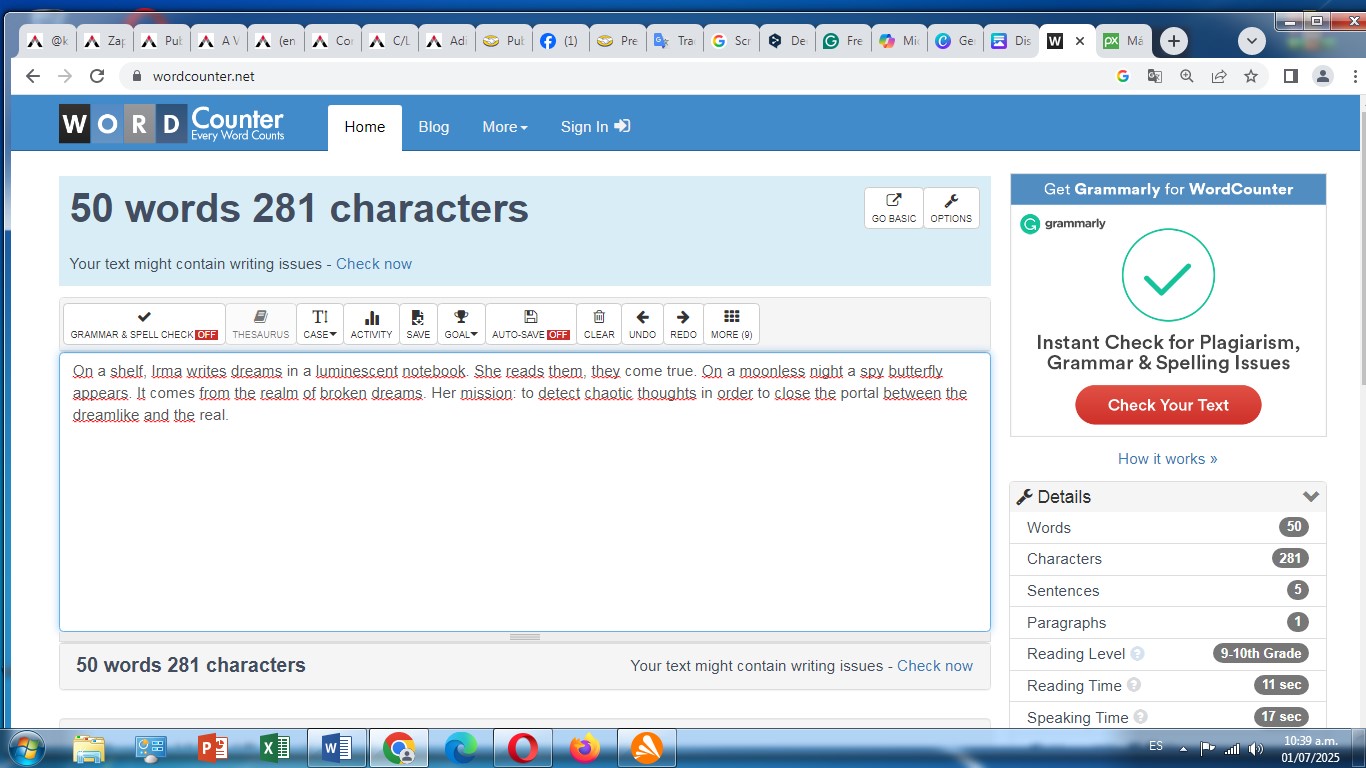Viewport: 1366px width, 768px height.
Task: Open the More (9) grid menu
Action: point(731,324)
